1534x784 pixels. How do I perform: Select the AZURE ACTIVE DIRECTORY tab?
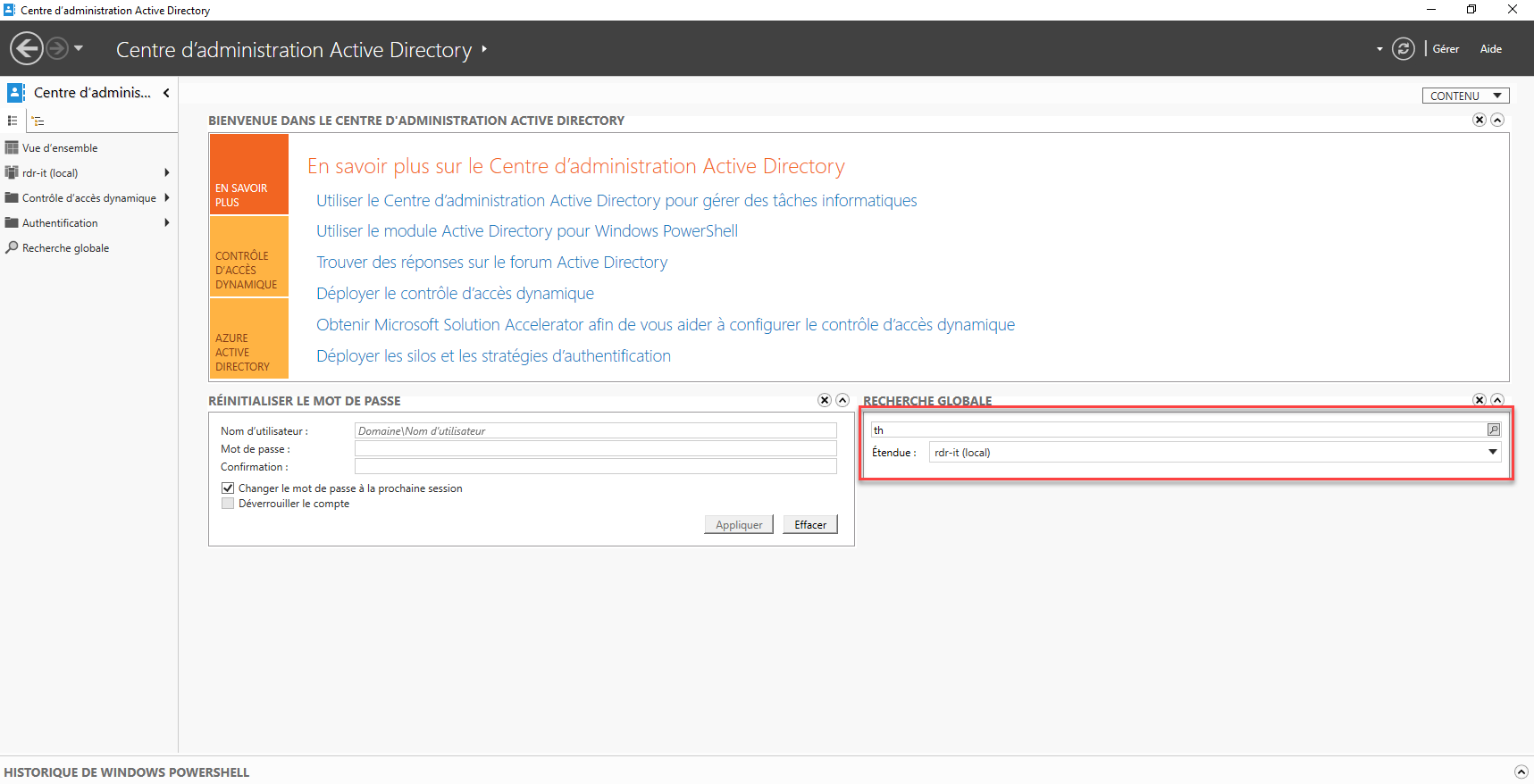pos(249,338)
